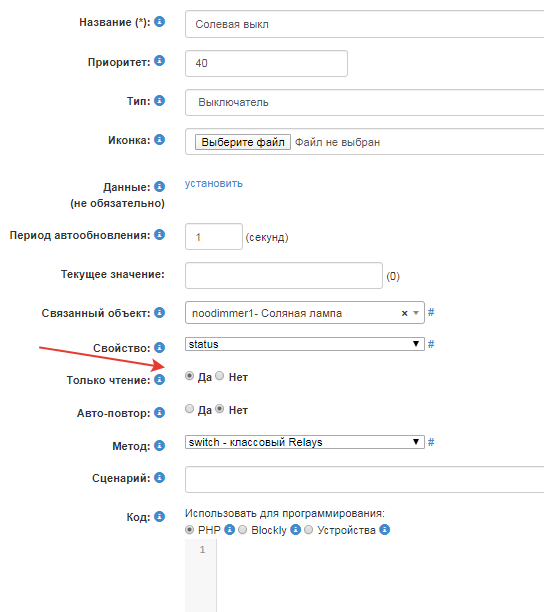Click info icon next to Период автообновления
The image size is (544, 612).
(159, 235)
